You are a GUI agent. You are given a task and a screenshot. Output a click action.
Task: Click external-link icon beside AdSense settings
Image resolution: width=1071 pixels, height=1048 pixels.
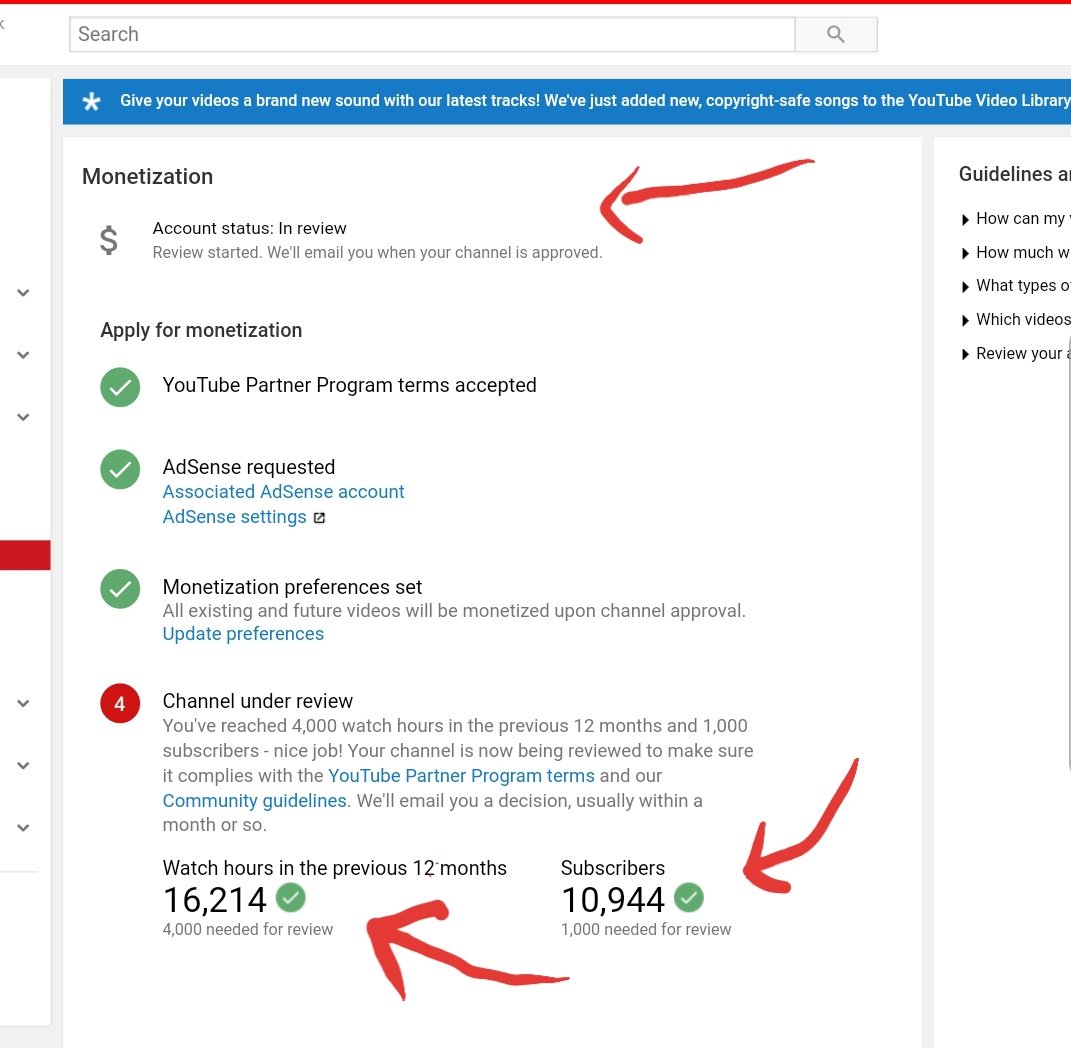click(x=319, y=518)
